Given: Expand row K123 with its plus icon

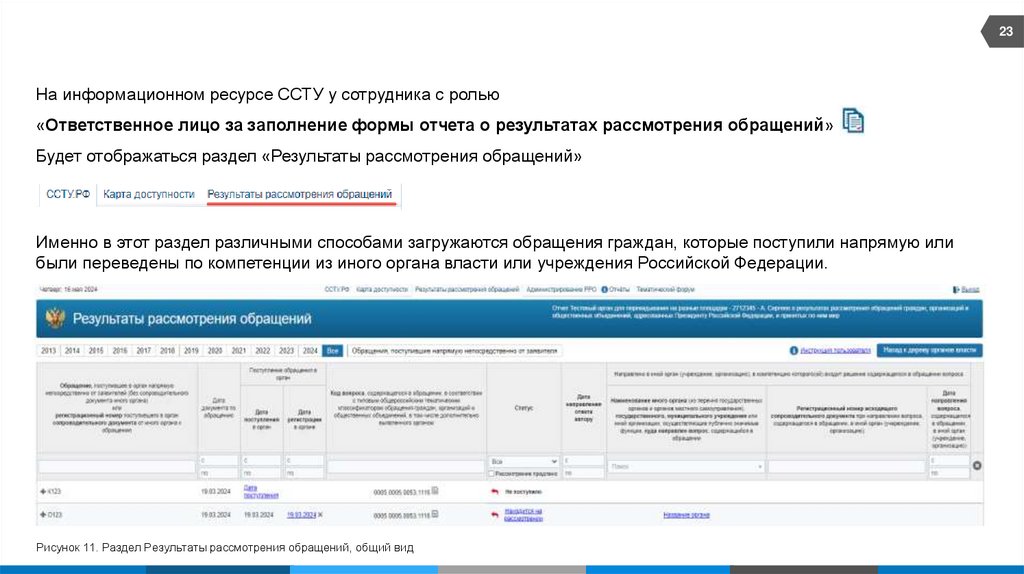Looking at the screenshot, I should tap(43, 491).
